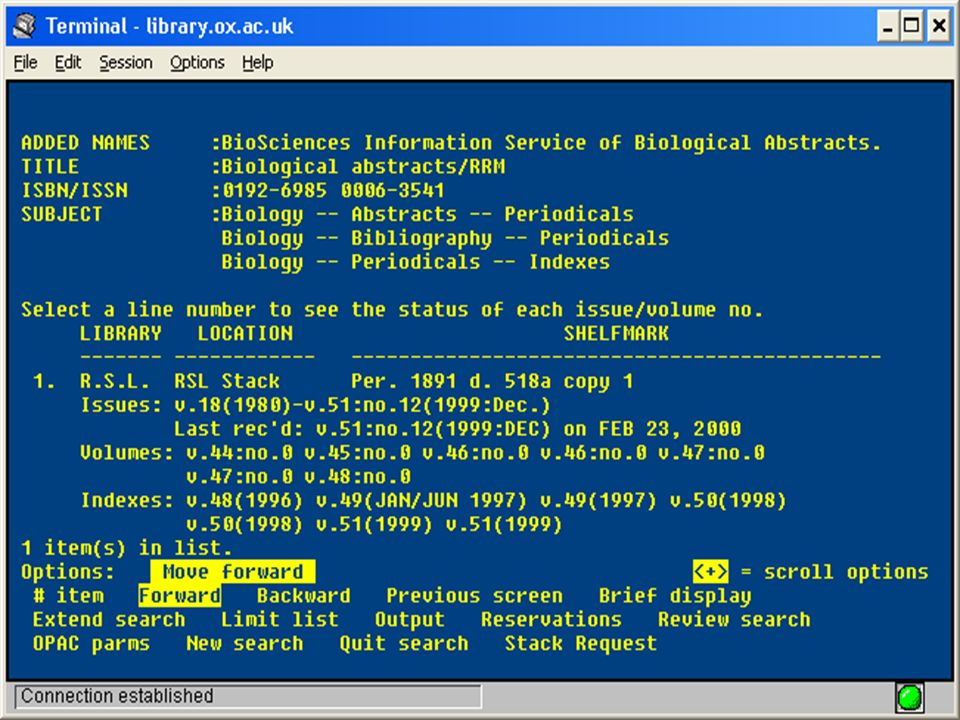Click title 'Biological abstracts/RRM'
This screenshot has height=720, width=960.
click(x=363, y=167)
